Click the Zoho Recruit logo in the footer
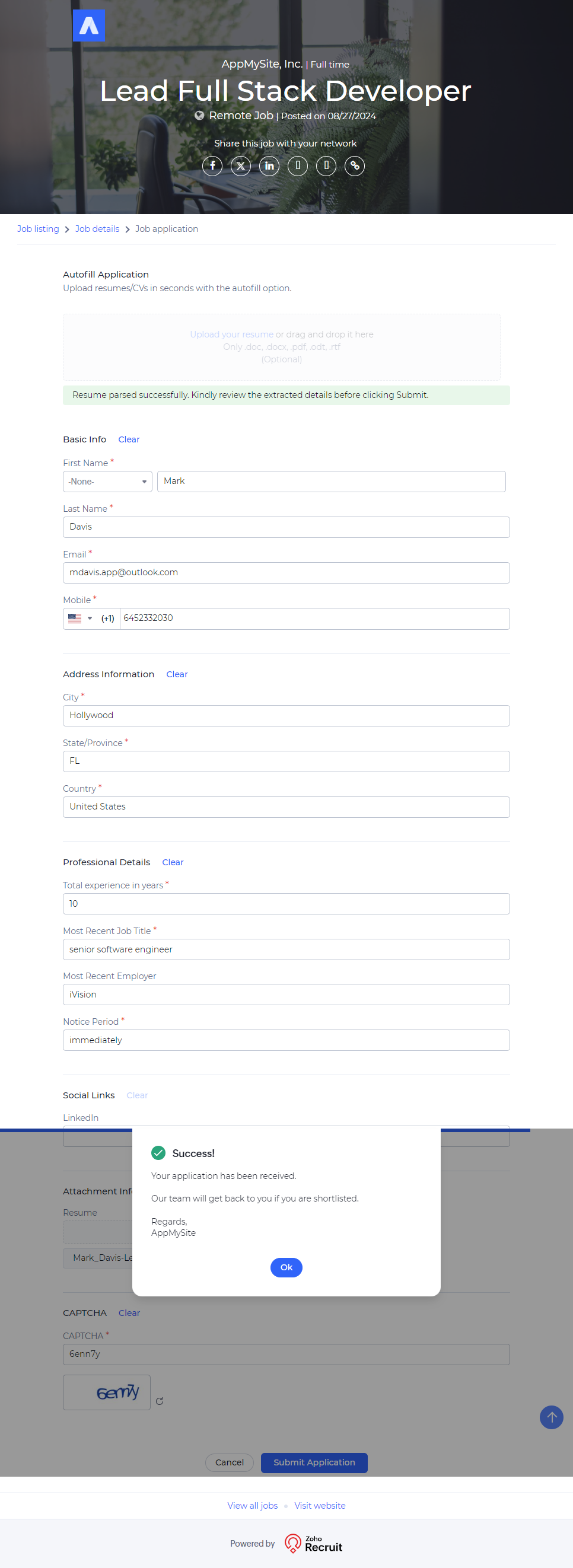 (314, 1543)
